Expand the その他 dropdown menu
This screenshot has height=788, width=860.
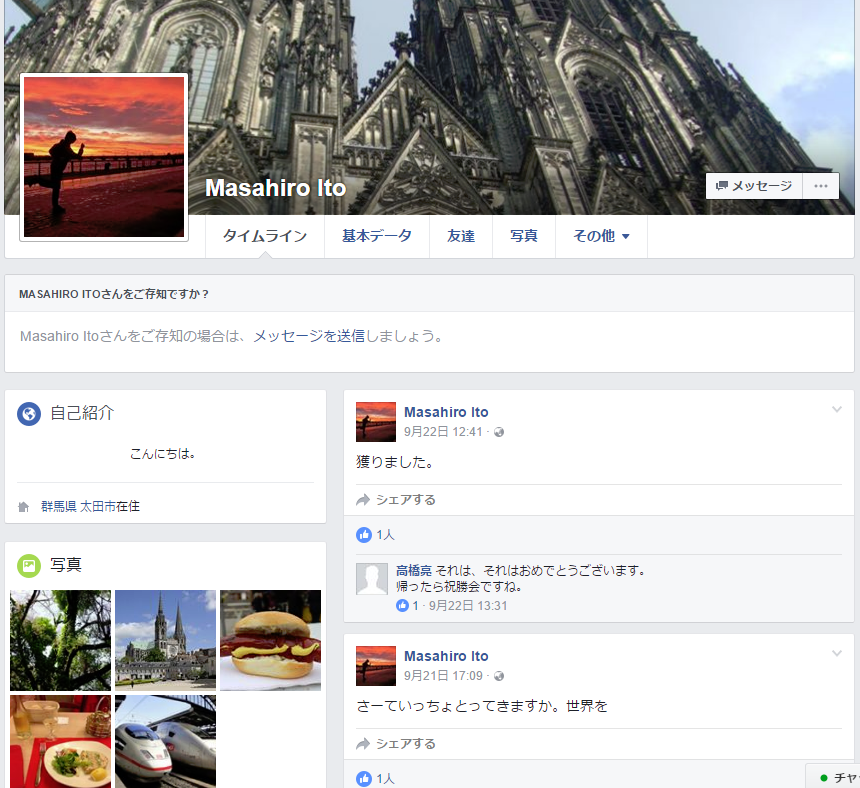601,236
